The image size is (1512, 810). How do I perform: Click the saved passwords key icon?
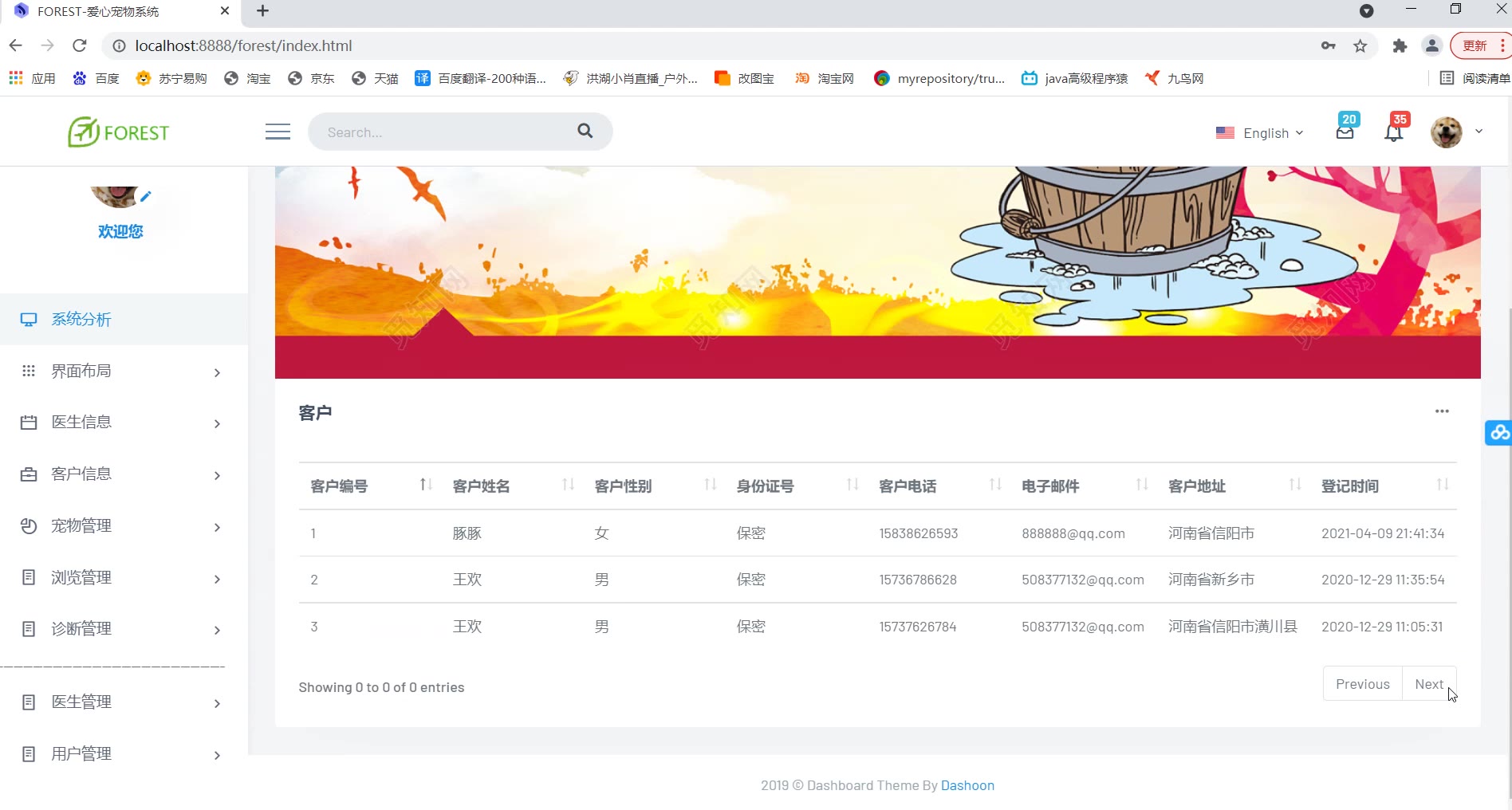[x=1328, y=45]
